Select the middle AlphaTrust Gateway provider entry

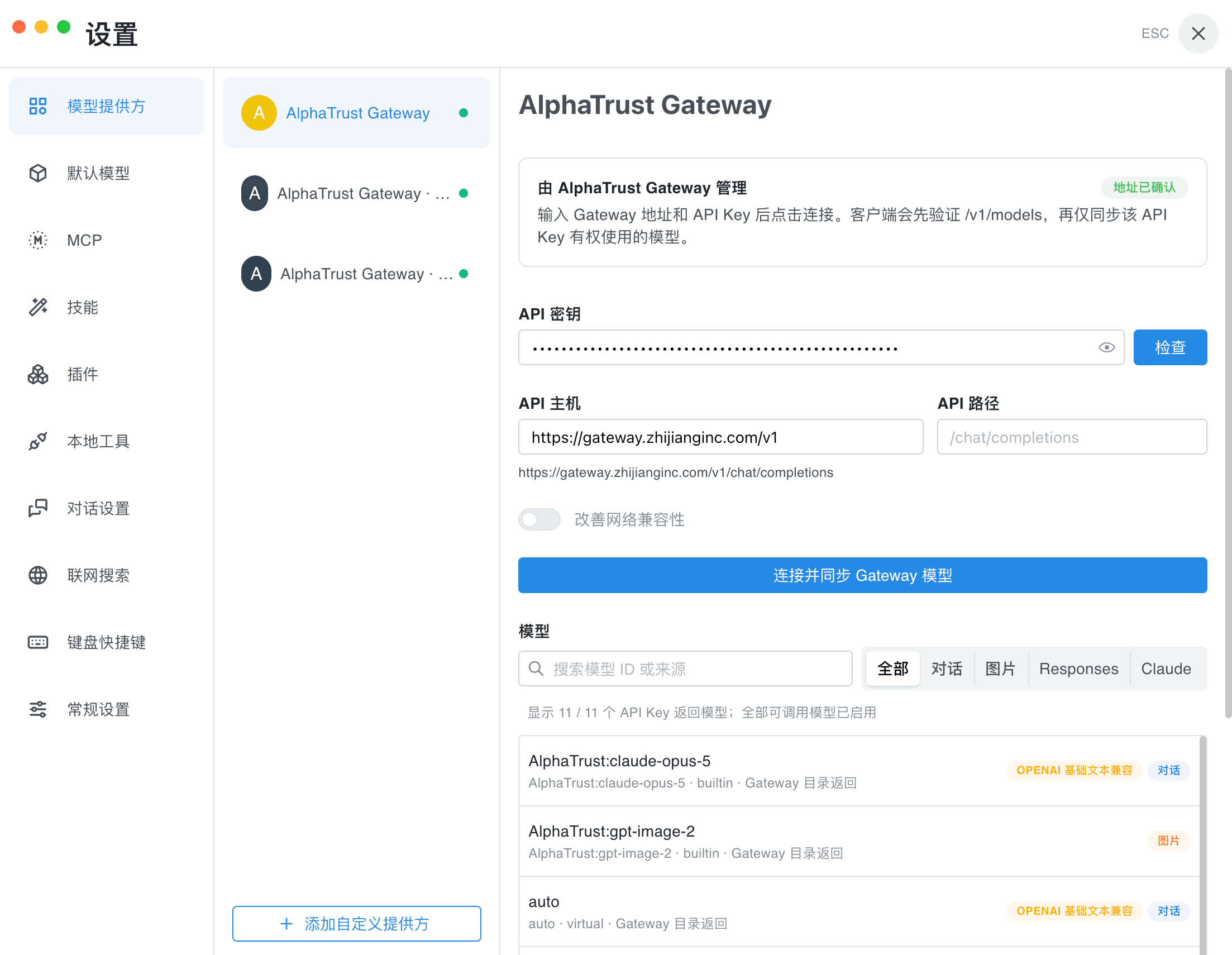[356, 193]
